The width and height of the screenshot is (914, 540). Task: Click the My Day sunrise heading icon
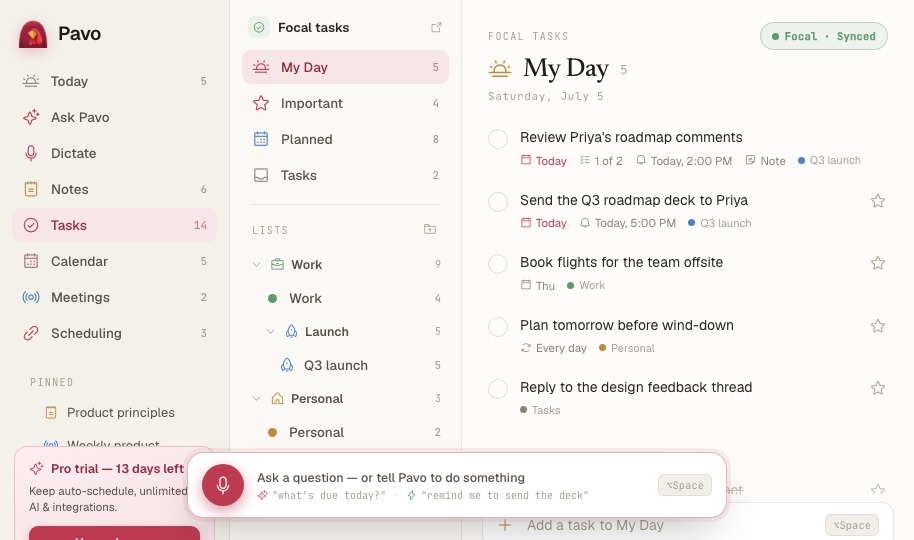tap(500, 69)
